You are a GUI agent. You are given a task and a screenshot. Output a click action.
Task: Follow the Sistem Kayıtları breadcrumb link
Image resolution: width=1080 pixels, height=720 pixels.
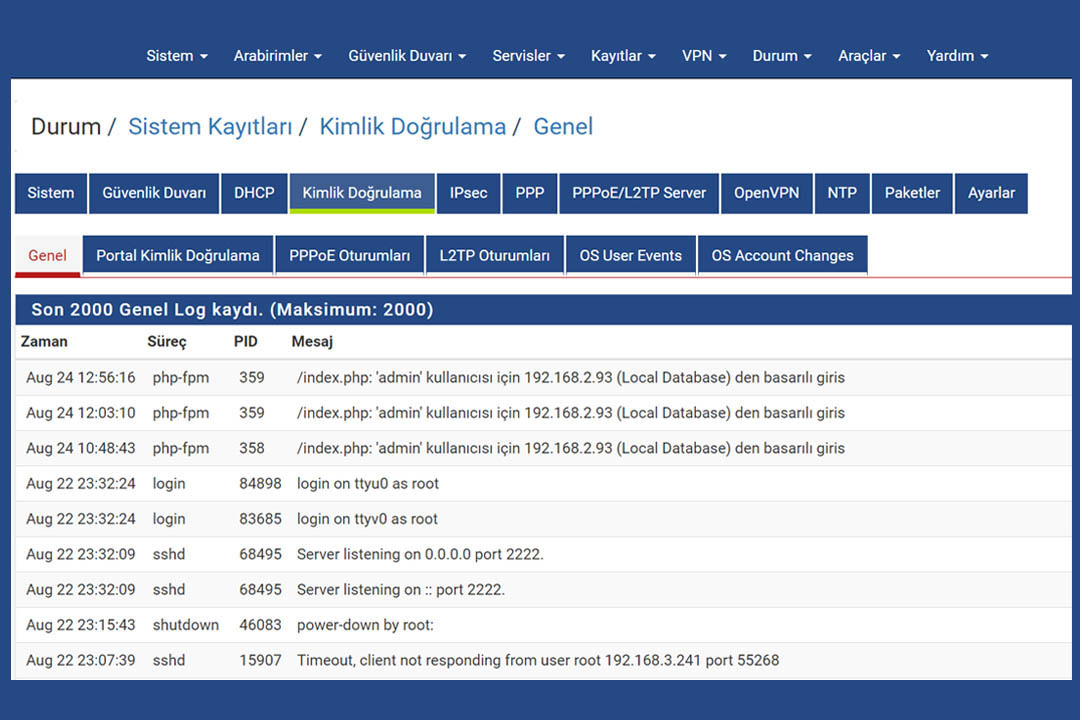(210, 127)
